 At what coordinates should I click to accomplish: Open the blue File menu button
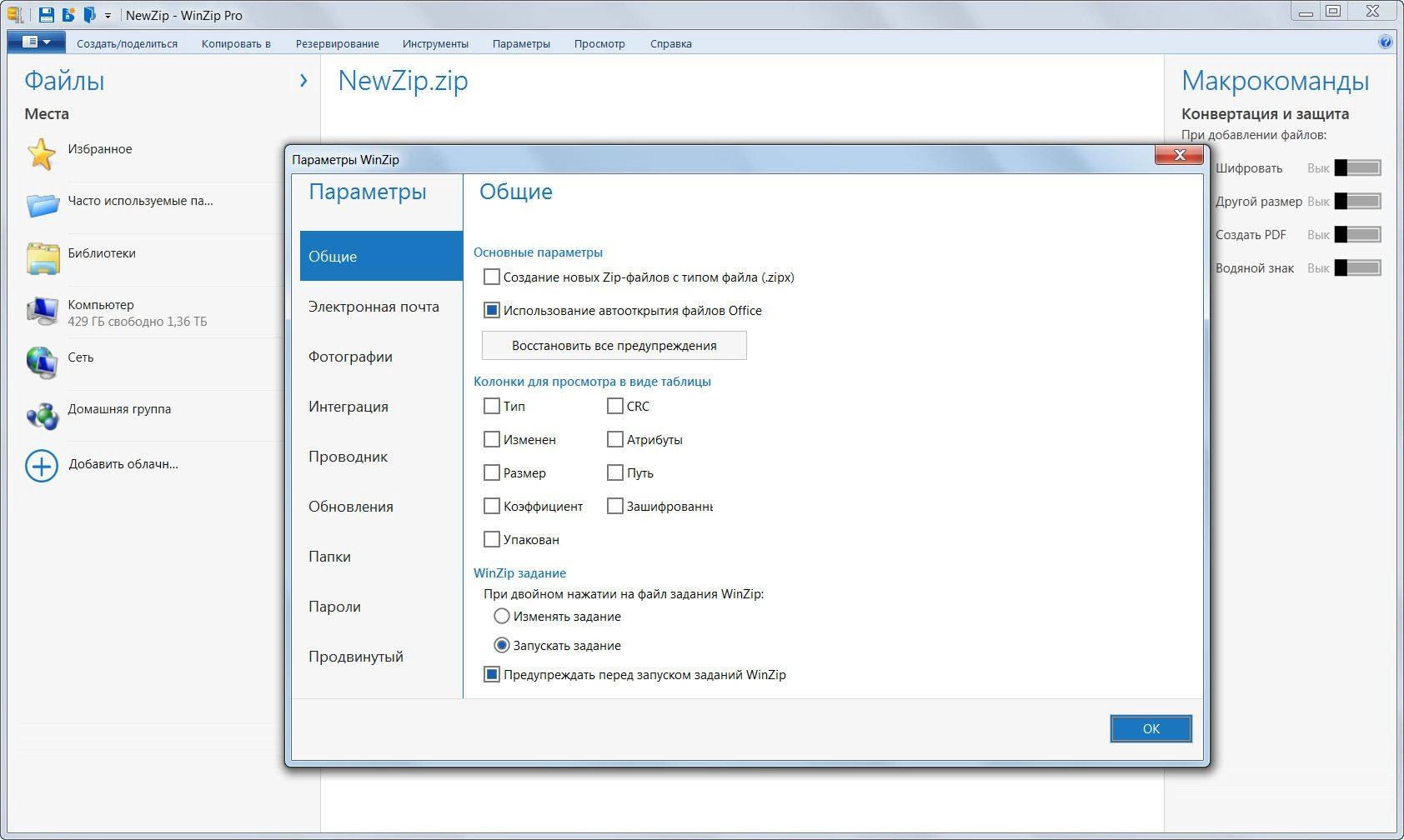tap(35, 42)
